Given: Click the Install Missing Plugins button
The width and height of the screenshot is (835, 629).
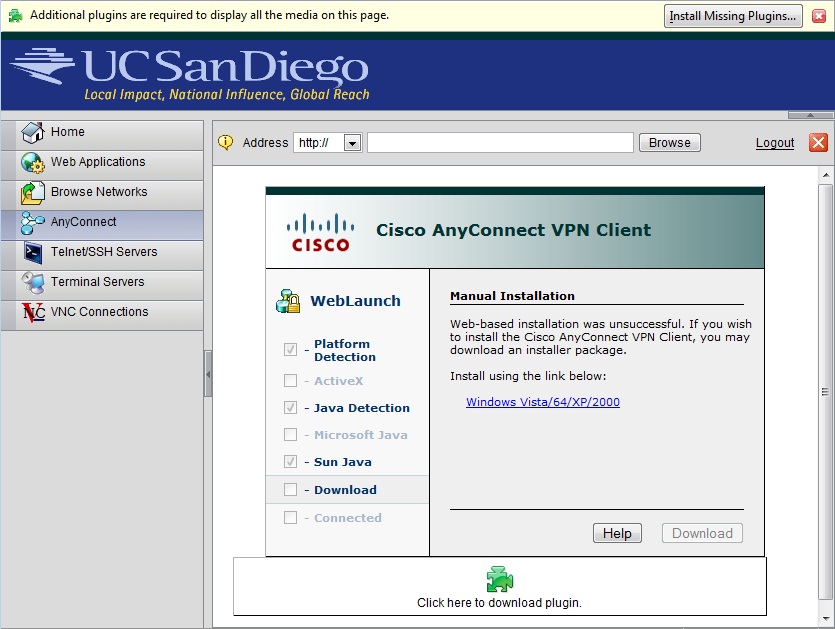Looking at the screenshot, I should point(733,16).
